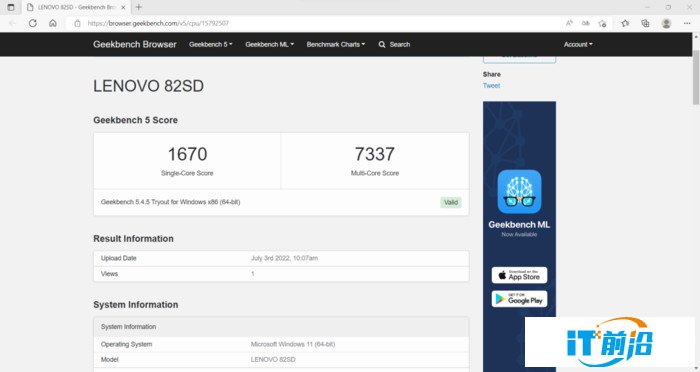Click the upload date July 3rd 2022 value
The height and width of the screenshot is (372, 700).
click(x=284, y=258)
